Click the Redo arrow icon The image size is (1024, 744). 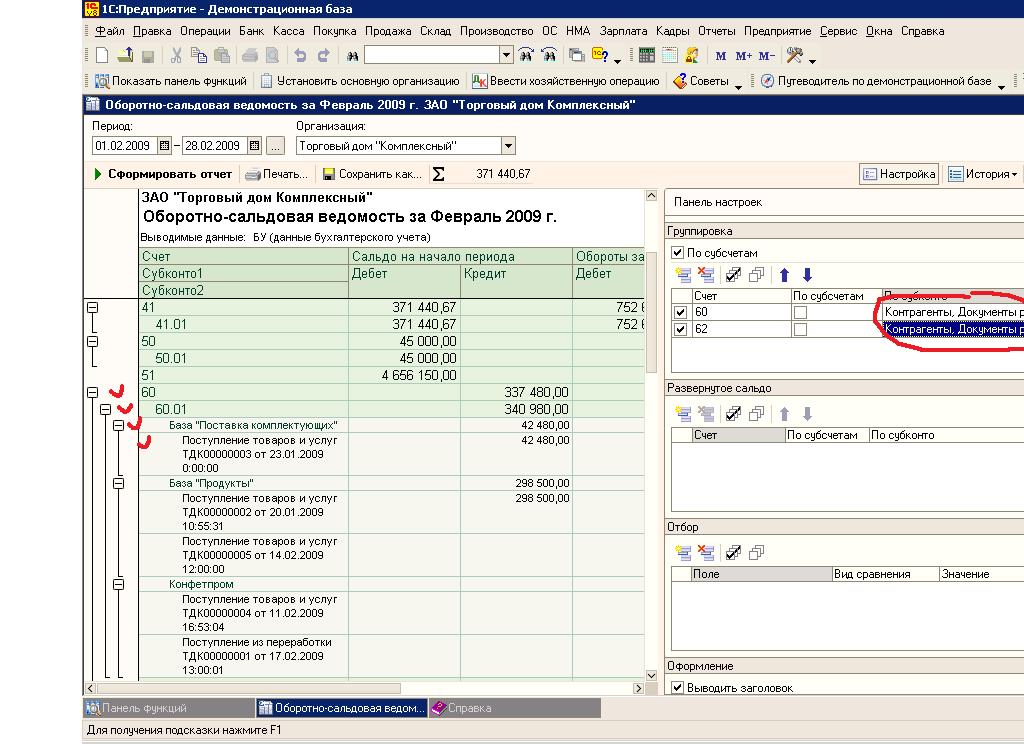pos(323,56)
